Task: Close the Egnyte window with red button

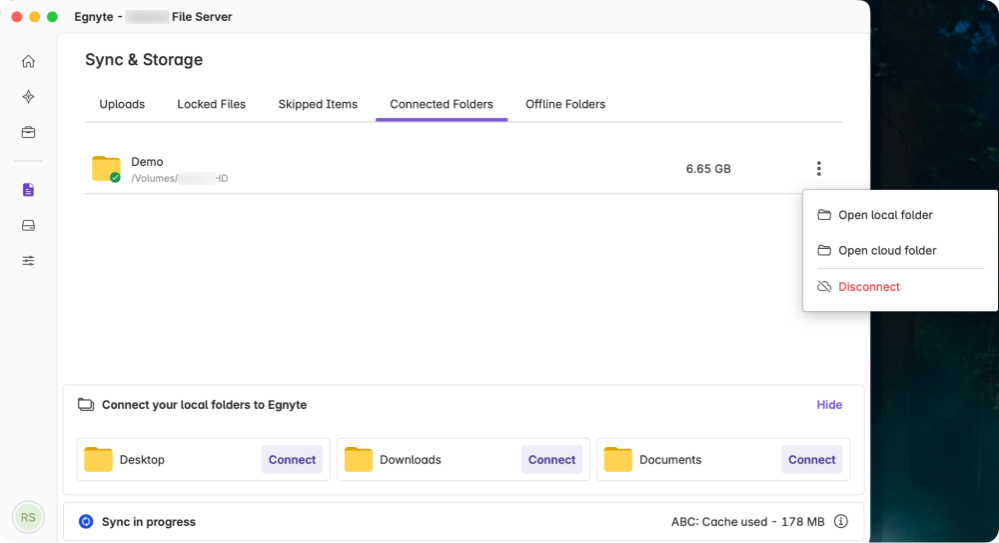Action: point(17,17)
